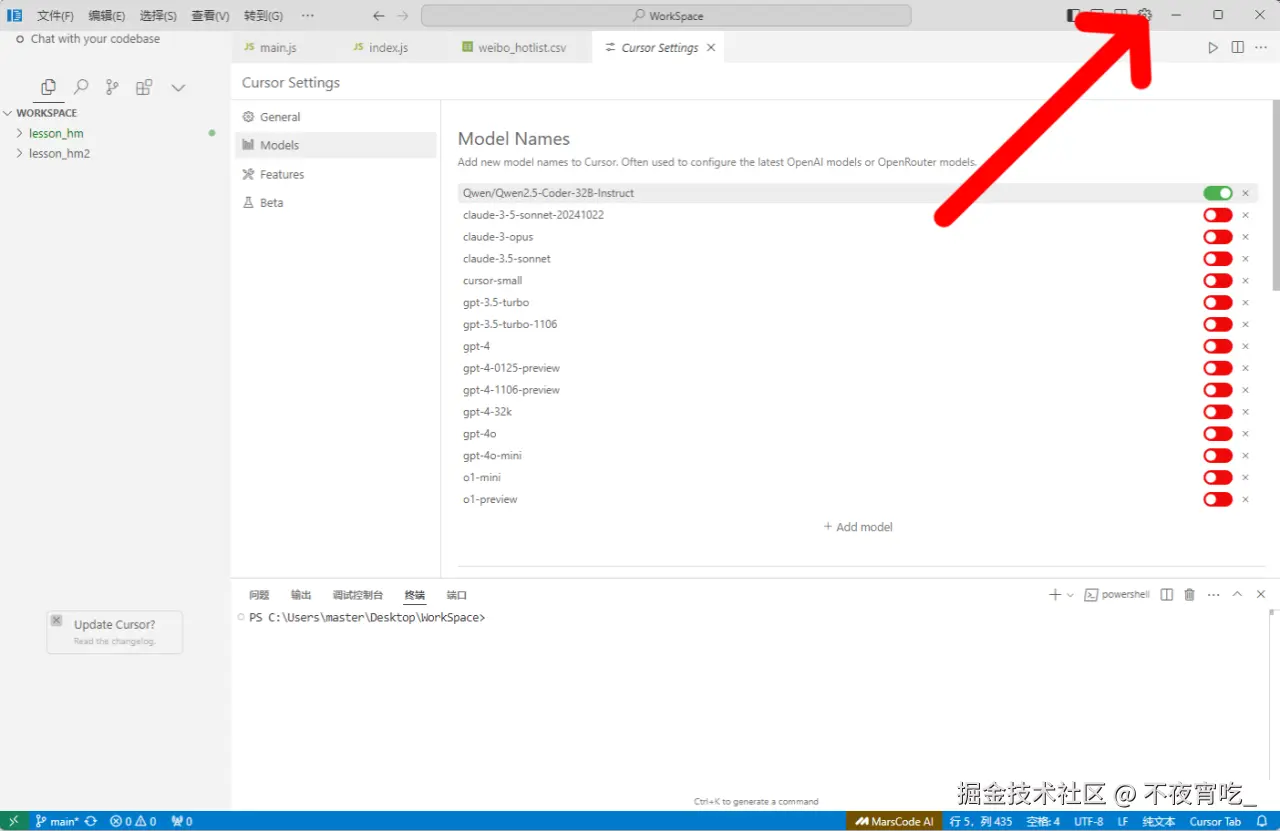Click the Add model link

[858, 527]
